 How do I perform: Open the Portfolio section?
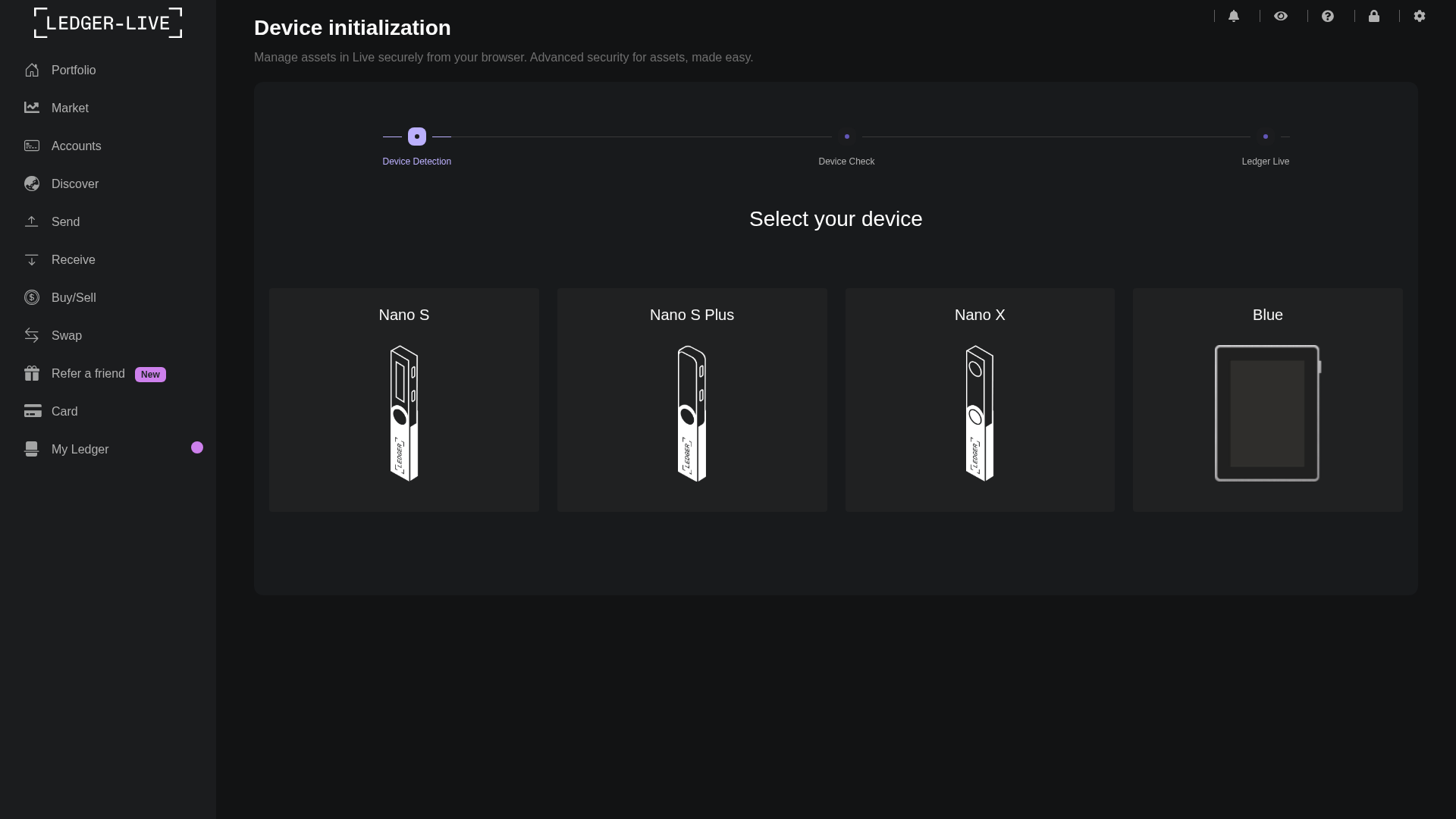(x=74, y=70)
